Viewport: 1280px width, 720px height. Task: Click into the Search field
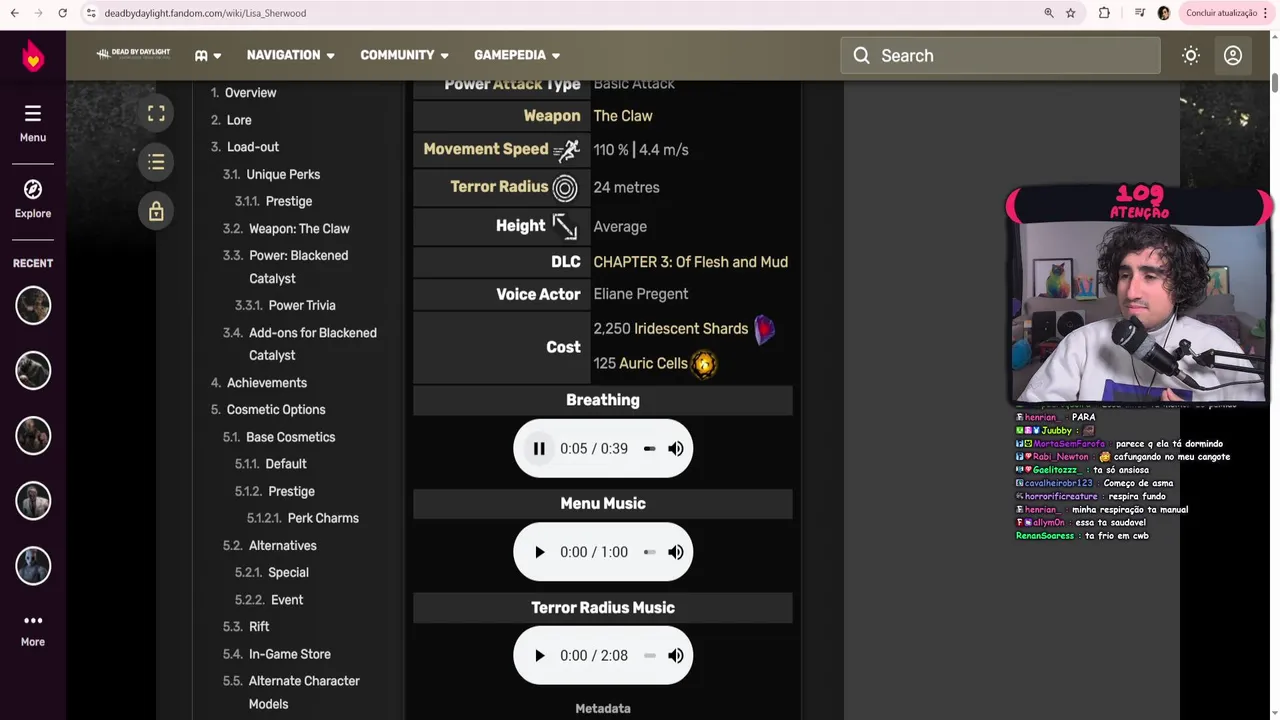coord(1000,56)
